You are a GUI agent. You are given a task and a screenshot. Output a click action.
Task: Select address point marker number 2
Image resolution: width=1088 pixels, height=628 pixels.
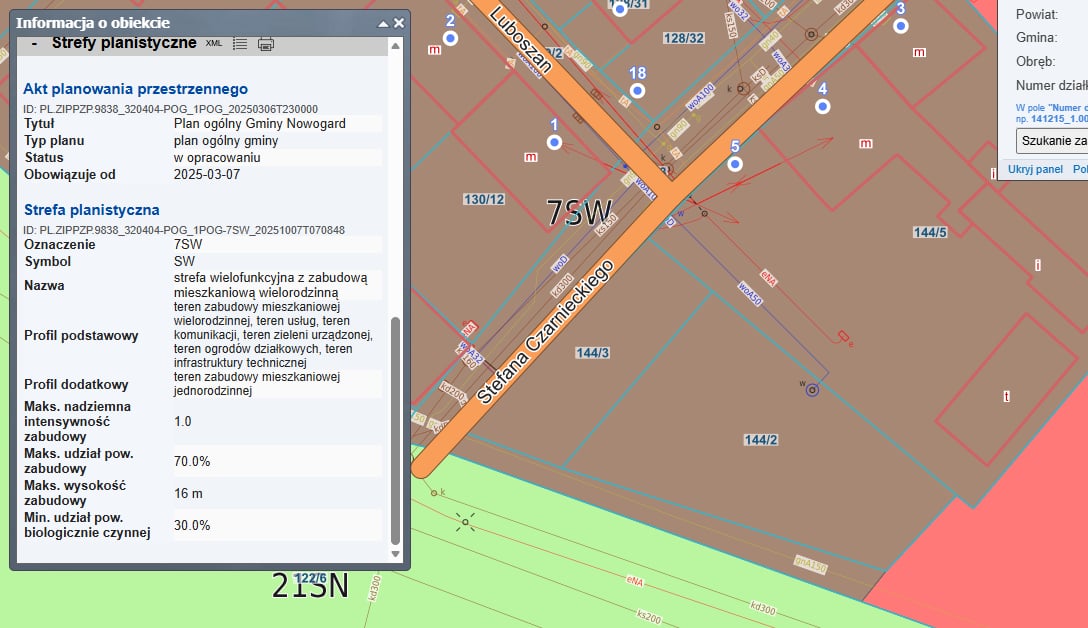click(450, 37)
